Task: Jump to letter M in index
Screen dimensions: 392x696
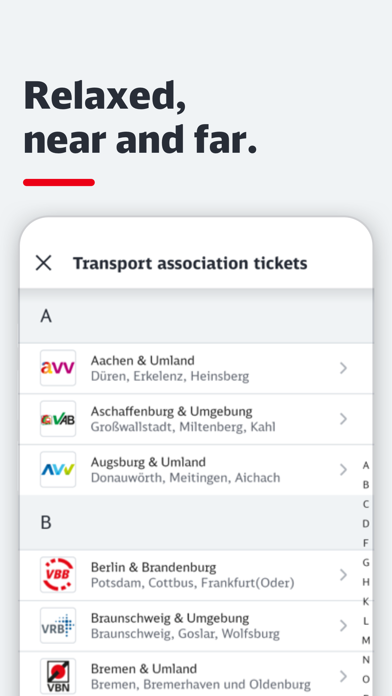Action: tap(366, 640)
